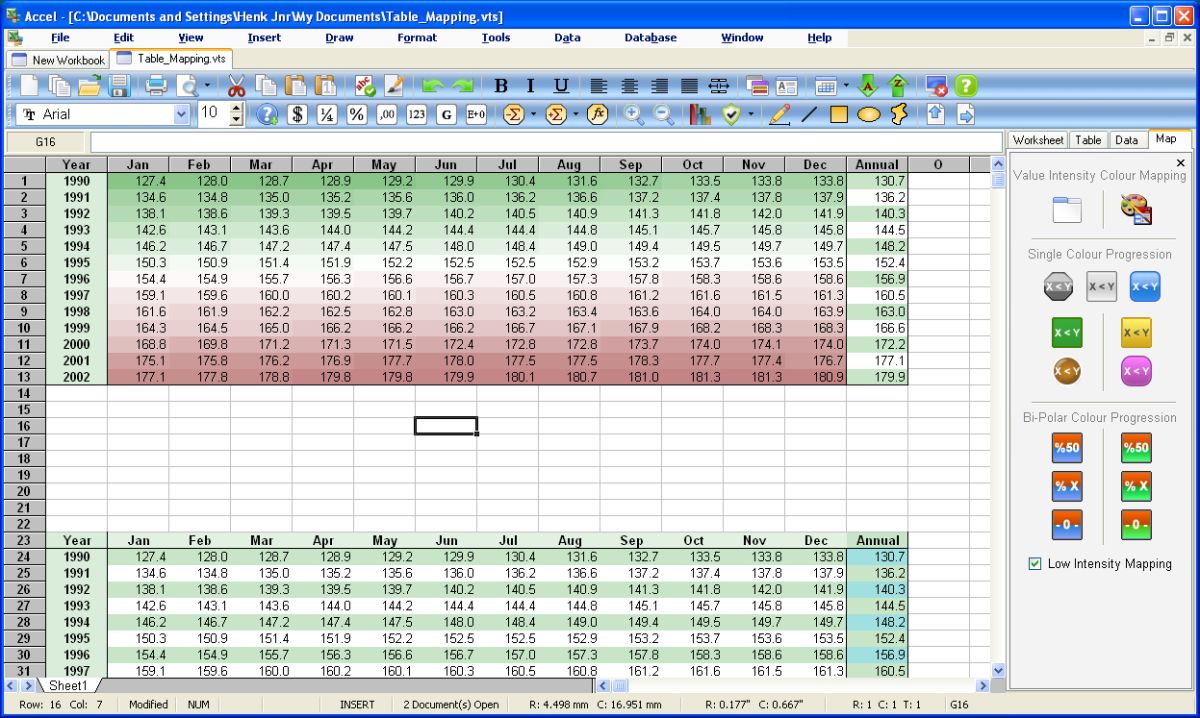
Task: Click the orange -0- bi-polar progression icon
Action: (1136, 524)
